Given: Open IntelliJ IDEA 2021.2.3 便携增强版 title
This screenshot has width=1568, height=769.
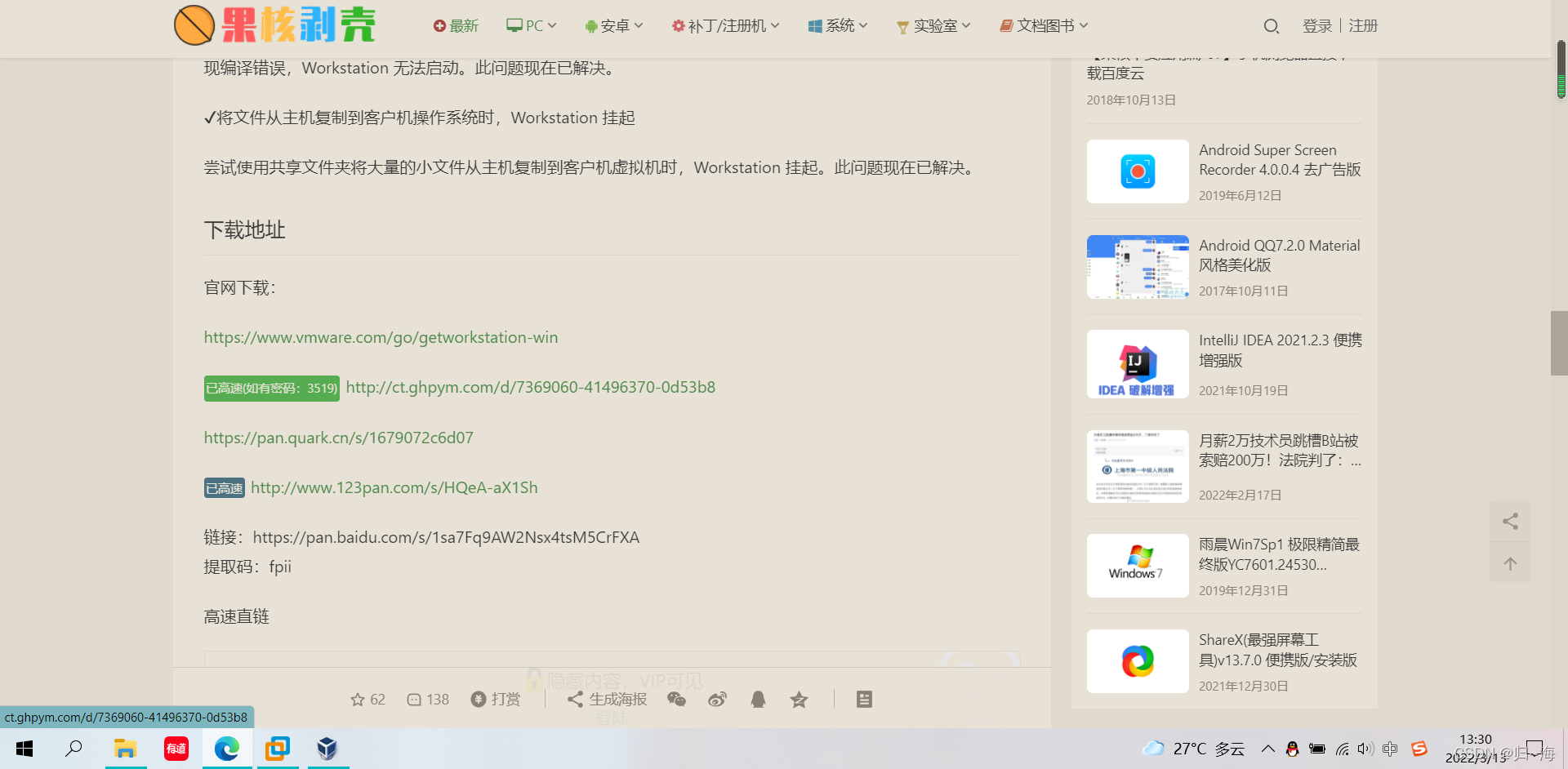Looking at the screenshot, I should [1280, 350].
